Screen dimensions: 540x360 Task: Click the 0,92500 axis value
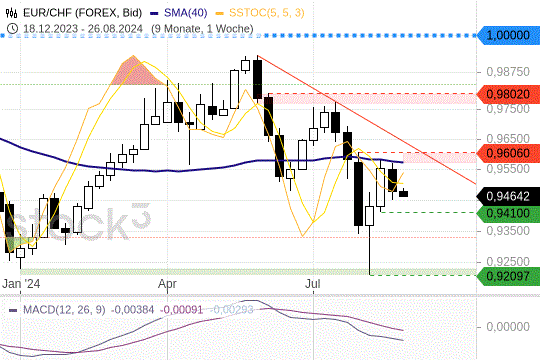pos(508,261)
